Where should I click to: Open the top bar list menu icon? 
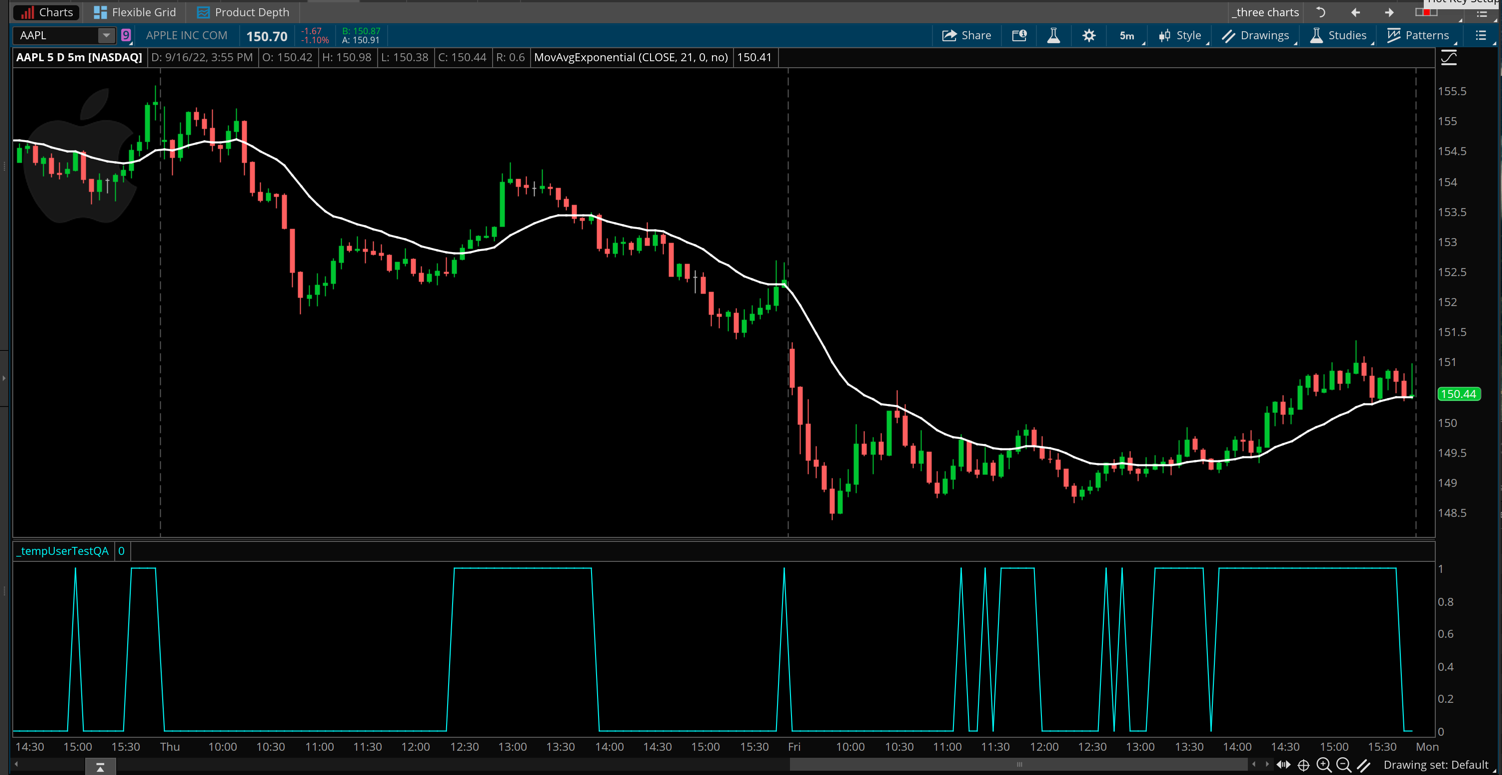[1481, 12]
